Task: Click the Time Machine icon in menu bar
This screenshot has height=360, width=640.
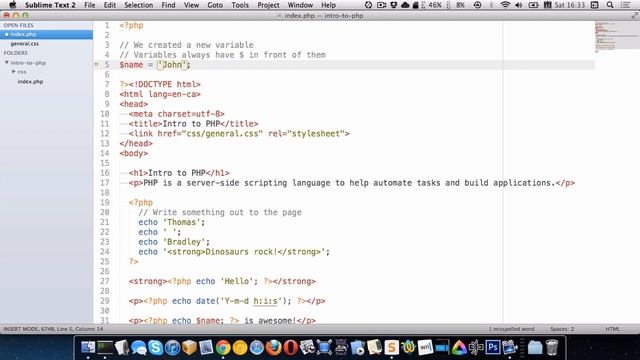Action: pyautogui.click(x=477, y=5)
